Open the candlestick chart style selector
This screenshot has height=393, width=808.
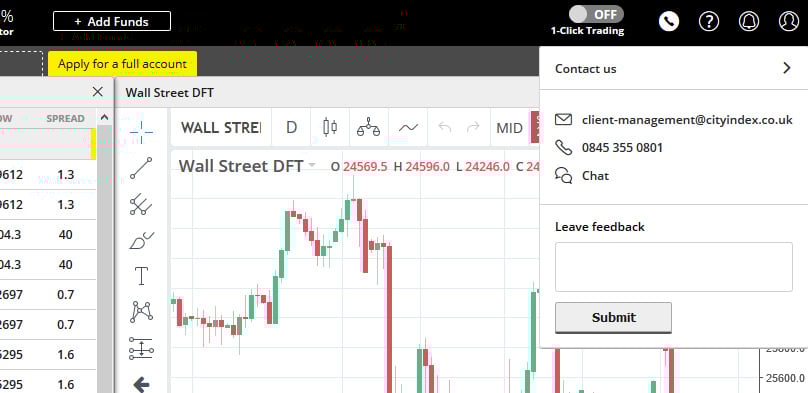click(330, 127)
